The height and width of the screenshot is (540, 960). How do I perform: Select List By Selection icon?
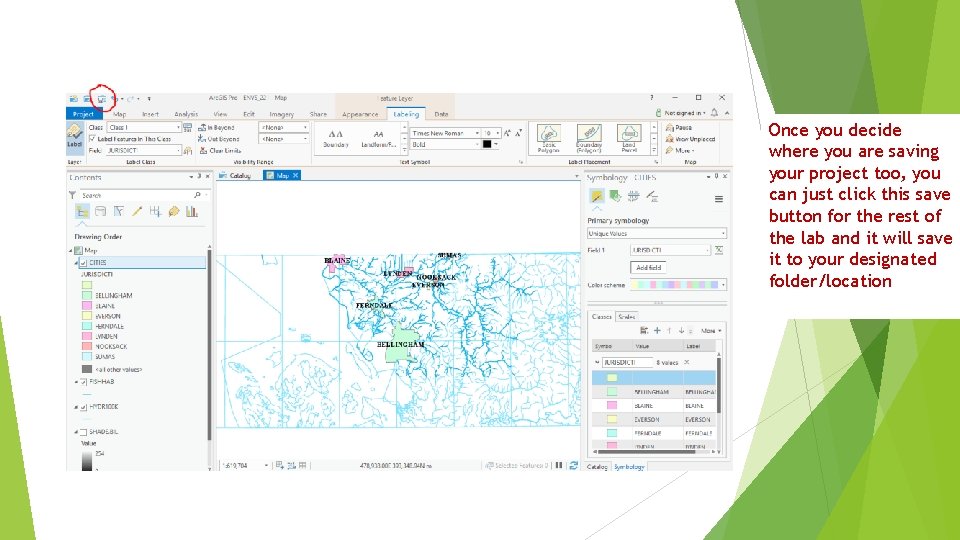(119, 212)
